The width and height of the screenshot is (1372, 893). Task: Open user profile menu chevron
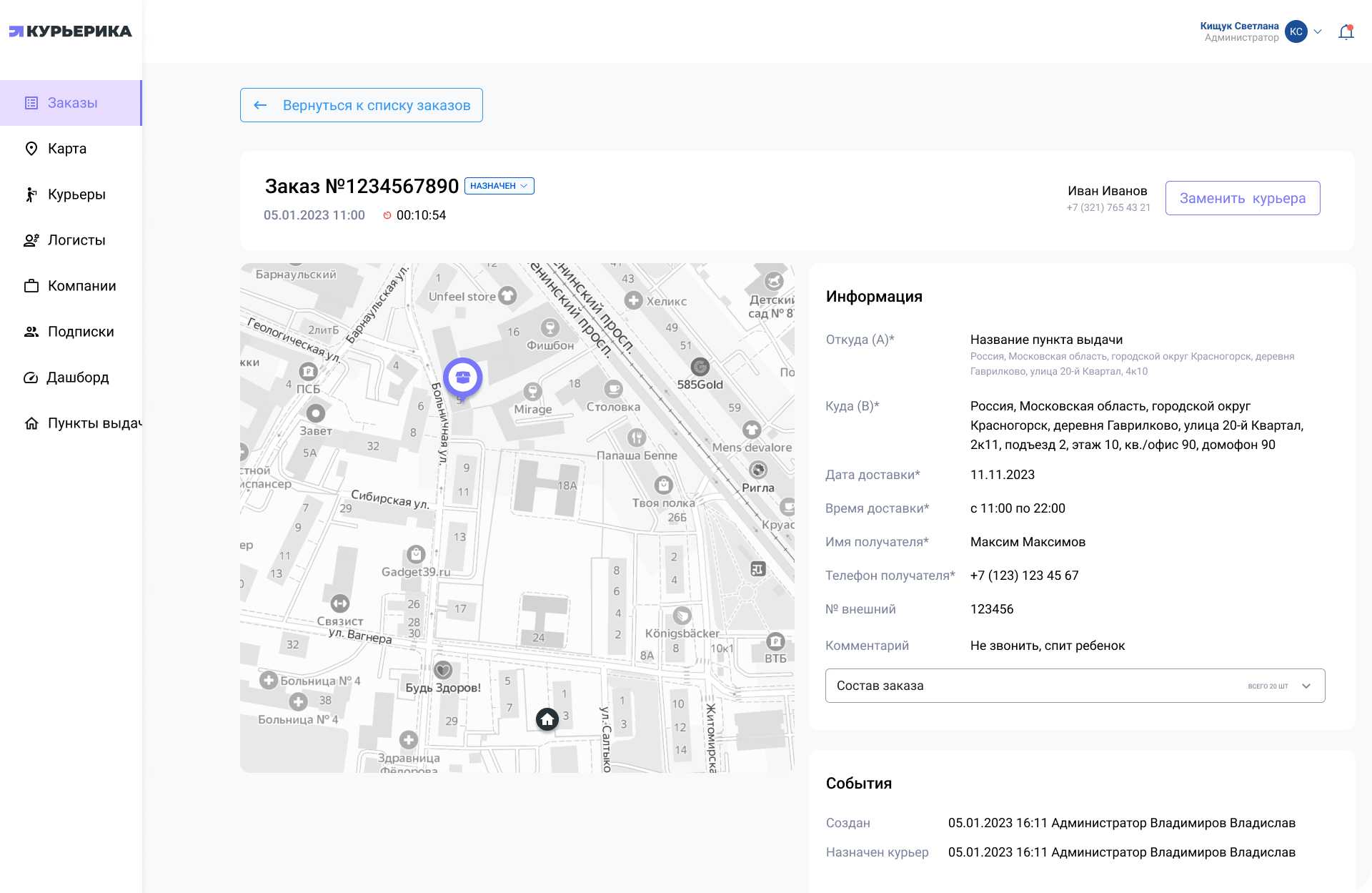(x=1318, y=31)
